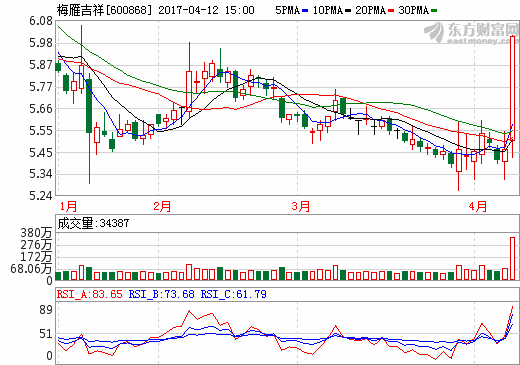This screenshot has width=520, height=365.
Task: Select the 1月 time axis label
Action: coord(68,206)
